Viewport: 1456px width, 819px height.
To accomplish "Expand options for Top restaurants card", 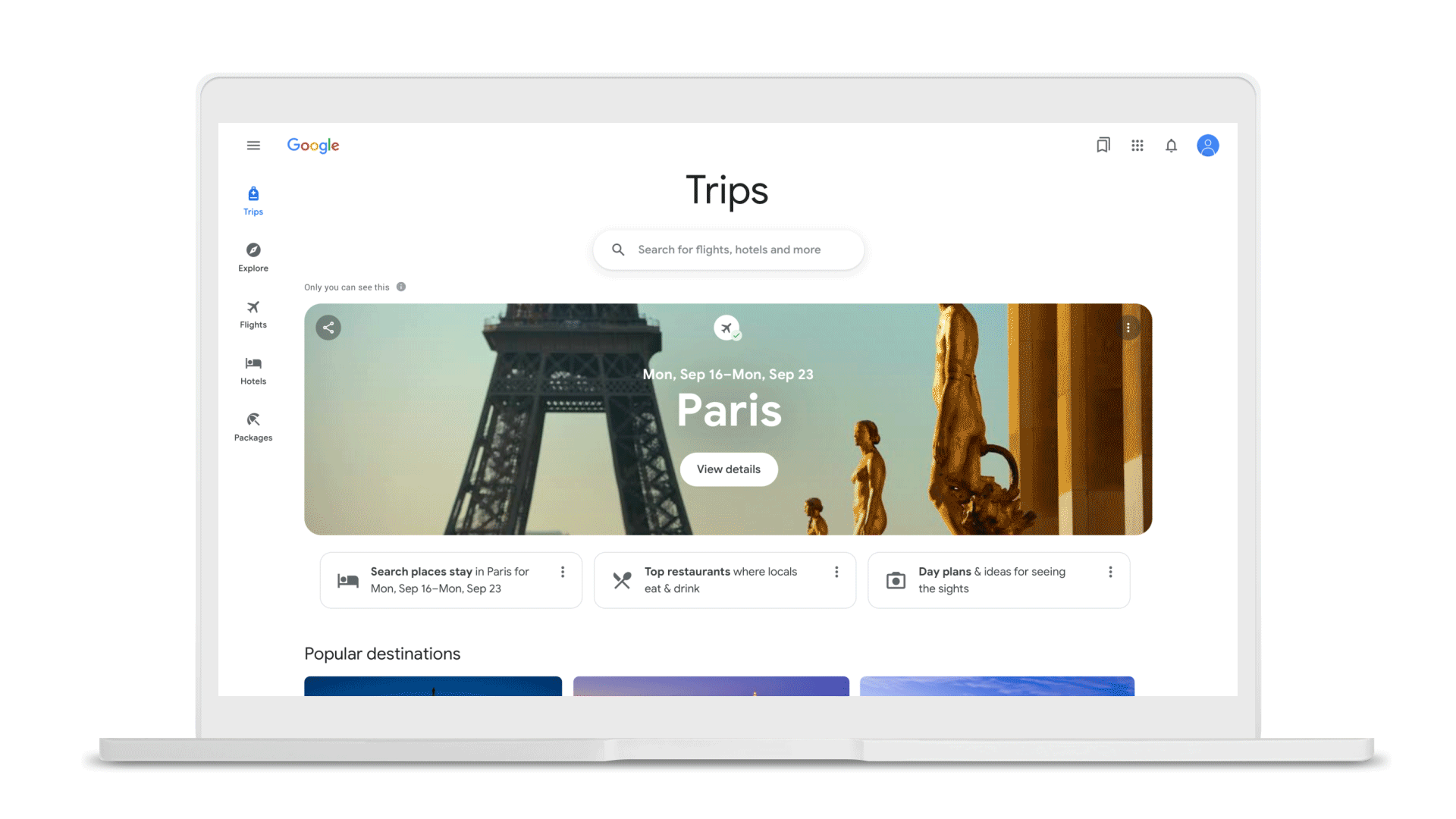I will 836,572.
